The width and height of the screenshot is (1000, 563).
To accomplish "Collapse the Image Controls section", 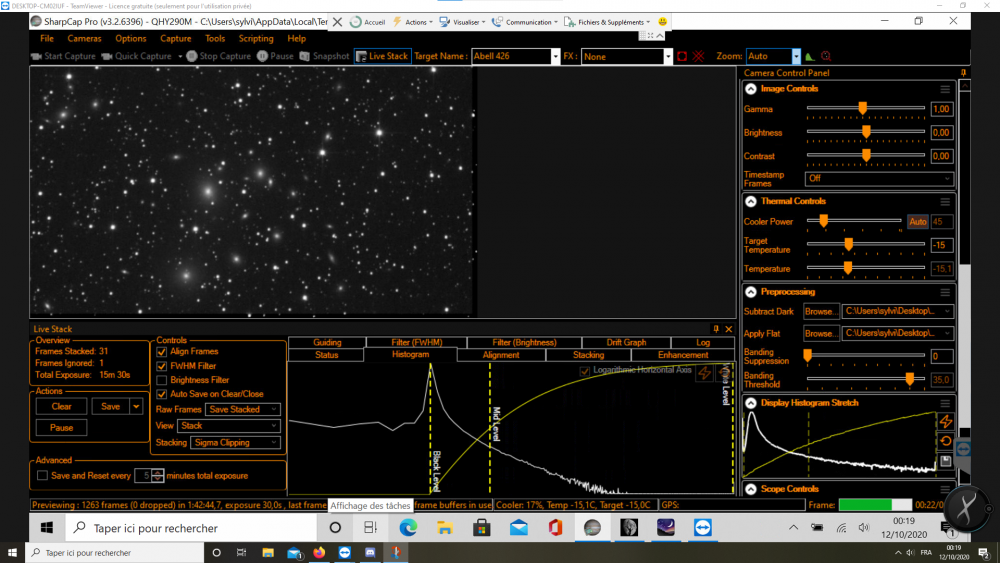I will [751, 89].
